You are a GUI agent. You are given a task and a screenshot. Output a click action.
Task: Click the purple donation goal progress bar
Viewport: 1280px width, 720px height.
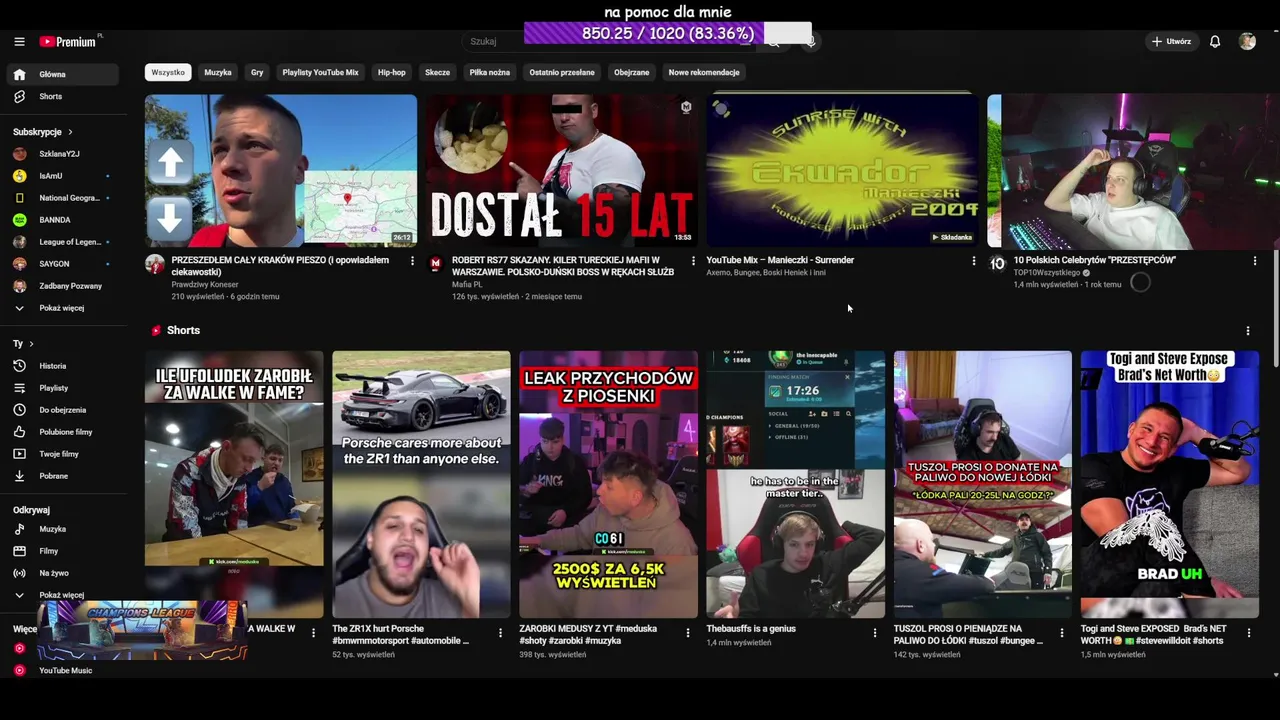(x=668, y=34)
